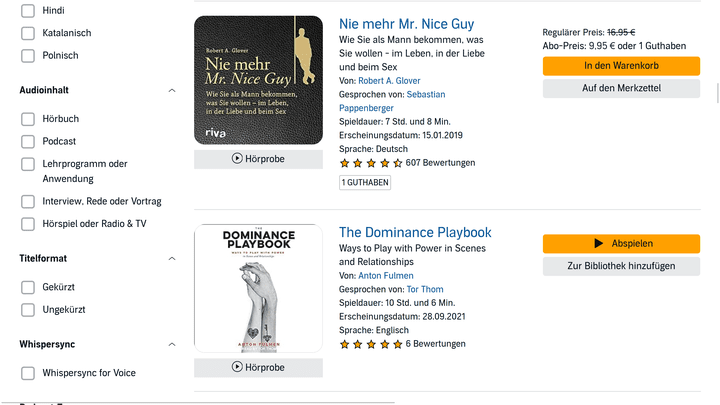Open narrator link Tor Thom

pos(424,289)
